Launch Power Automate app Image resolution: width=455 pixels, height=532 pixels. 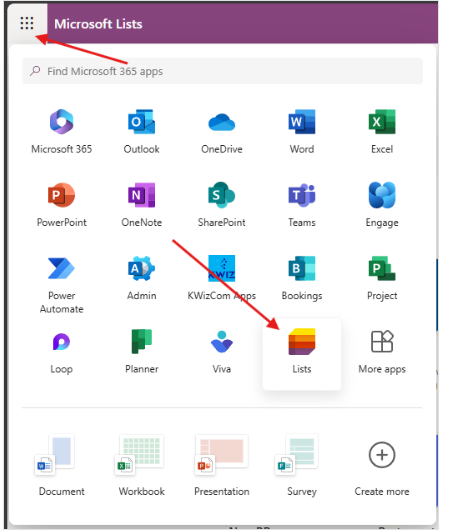[61, 284]
